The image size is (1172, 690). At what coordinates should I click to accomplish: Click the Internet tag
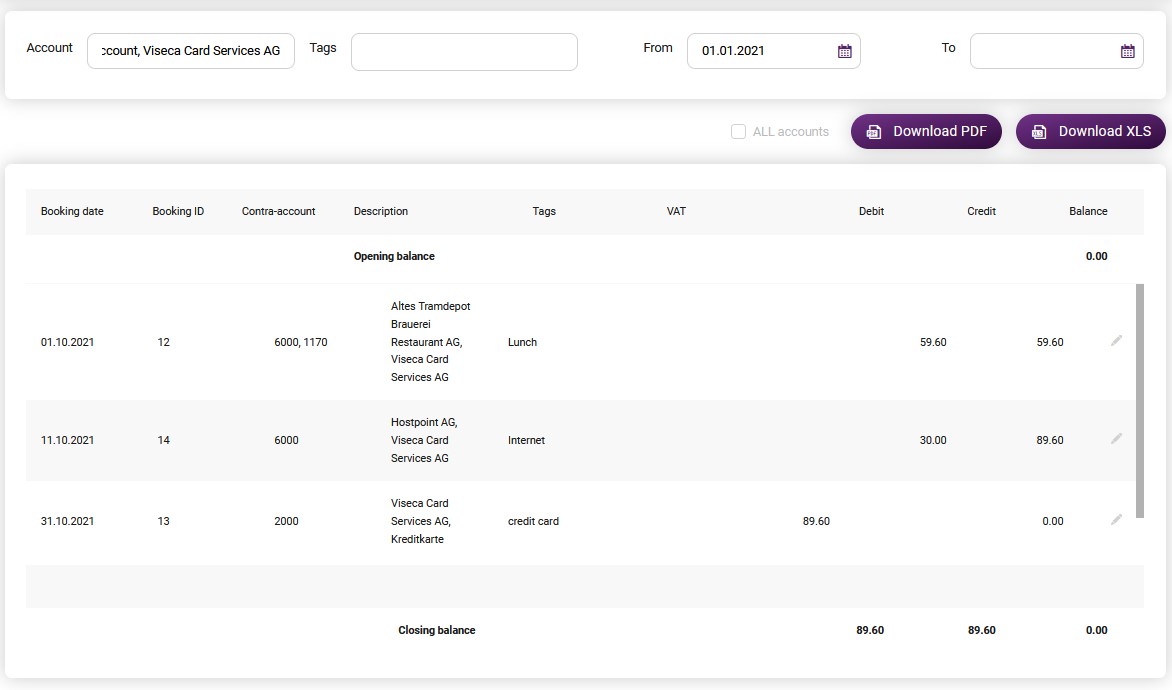[526, 440]
